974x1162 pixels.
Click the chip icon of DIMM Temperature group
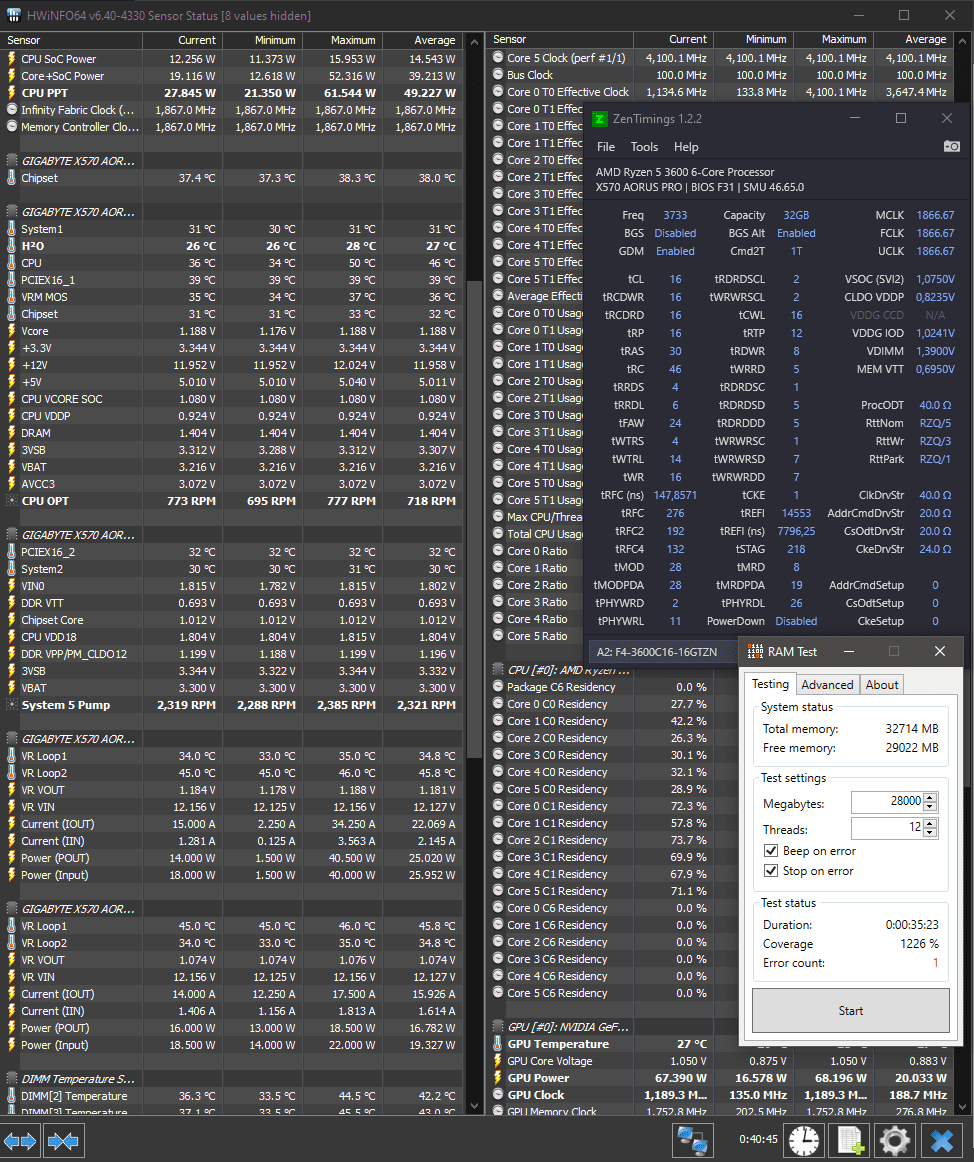click(12, 1079)
